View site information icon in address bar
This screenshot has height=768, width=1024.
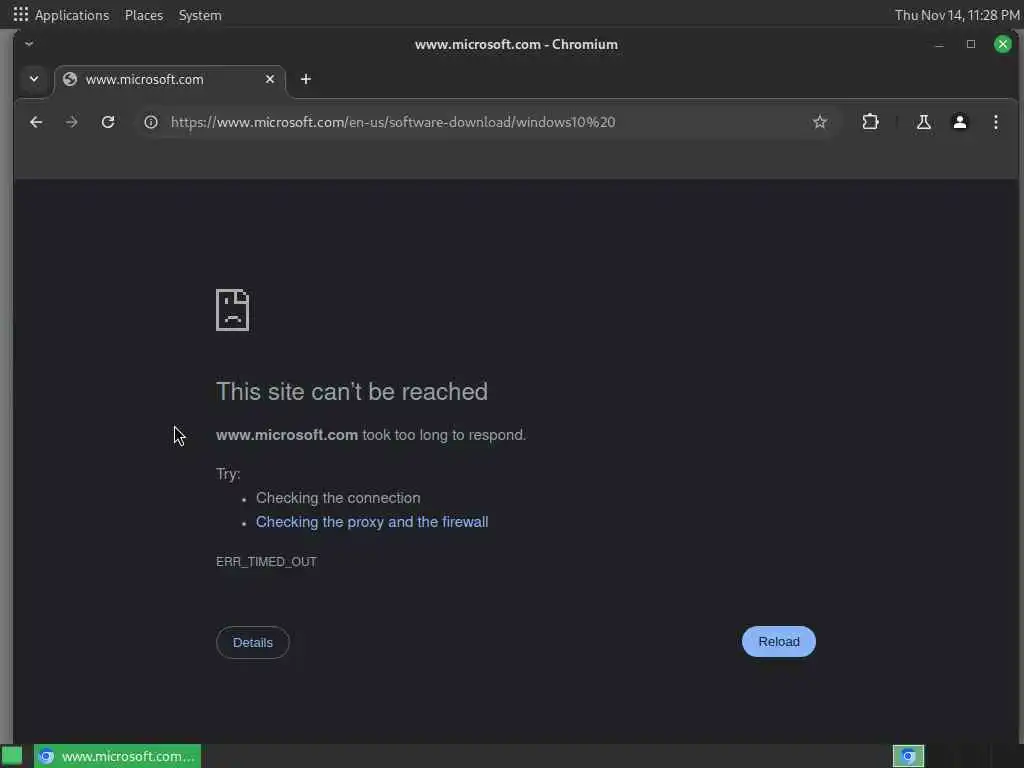tap(151, 122)
